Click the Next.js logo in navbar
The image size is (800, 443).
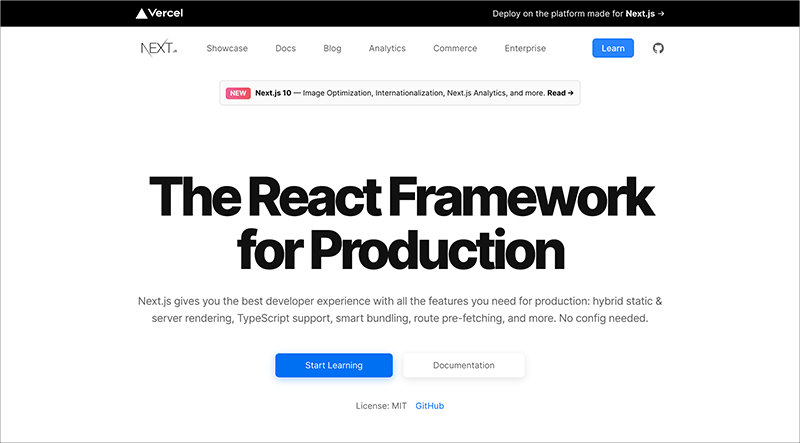(x=159, y=48)
